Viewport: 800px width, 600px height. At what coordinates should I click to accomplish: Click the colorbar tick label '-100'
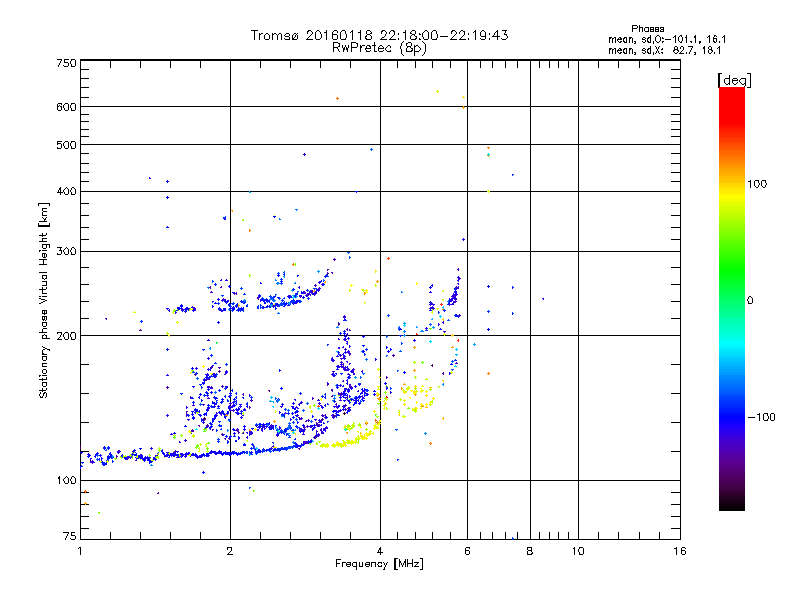pos(761,417)
